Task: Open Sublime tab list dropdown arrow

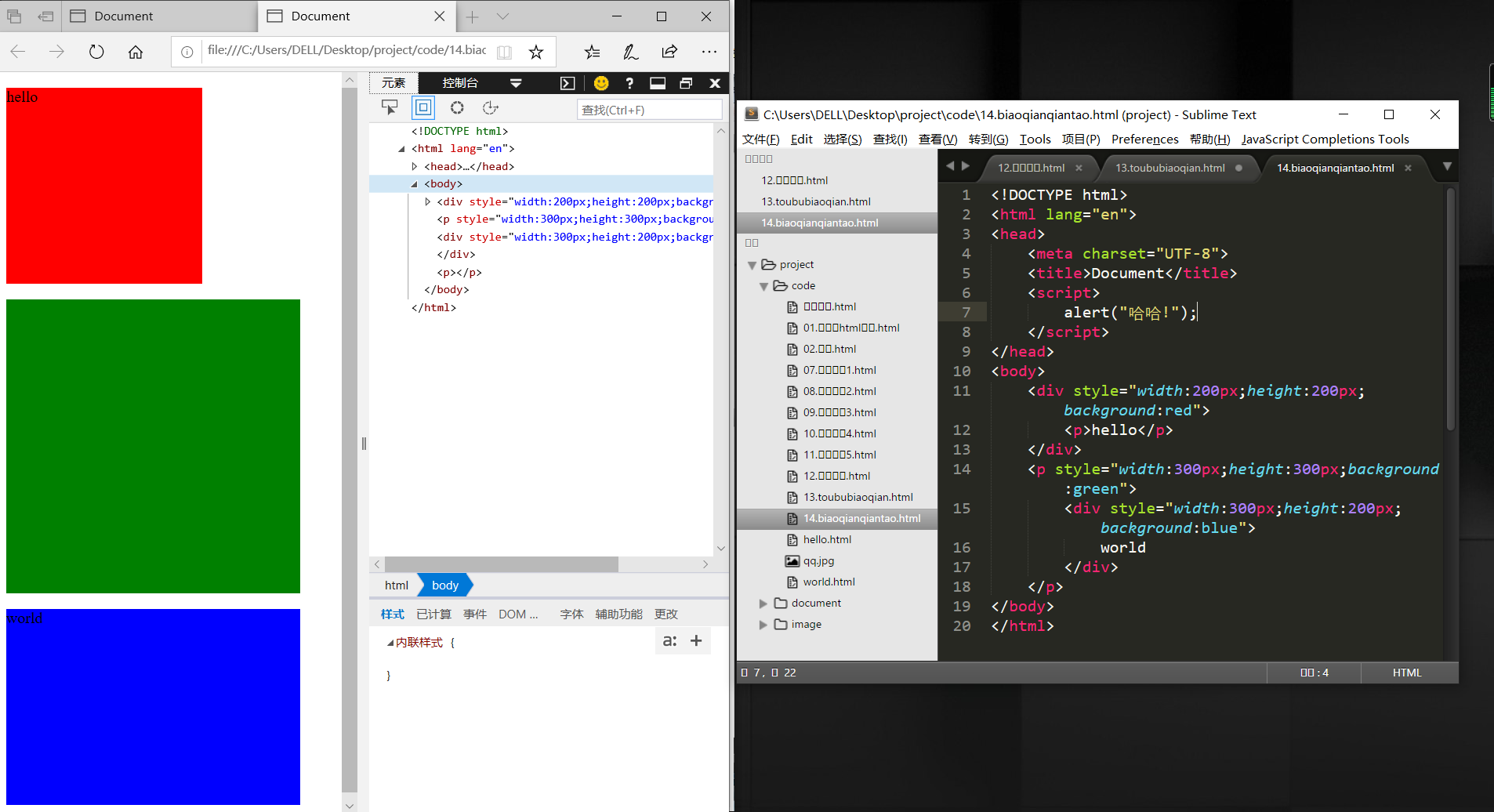Action: click(x=1447, y=166)
